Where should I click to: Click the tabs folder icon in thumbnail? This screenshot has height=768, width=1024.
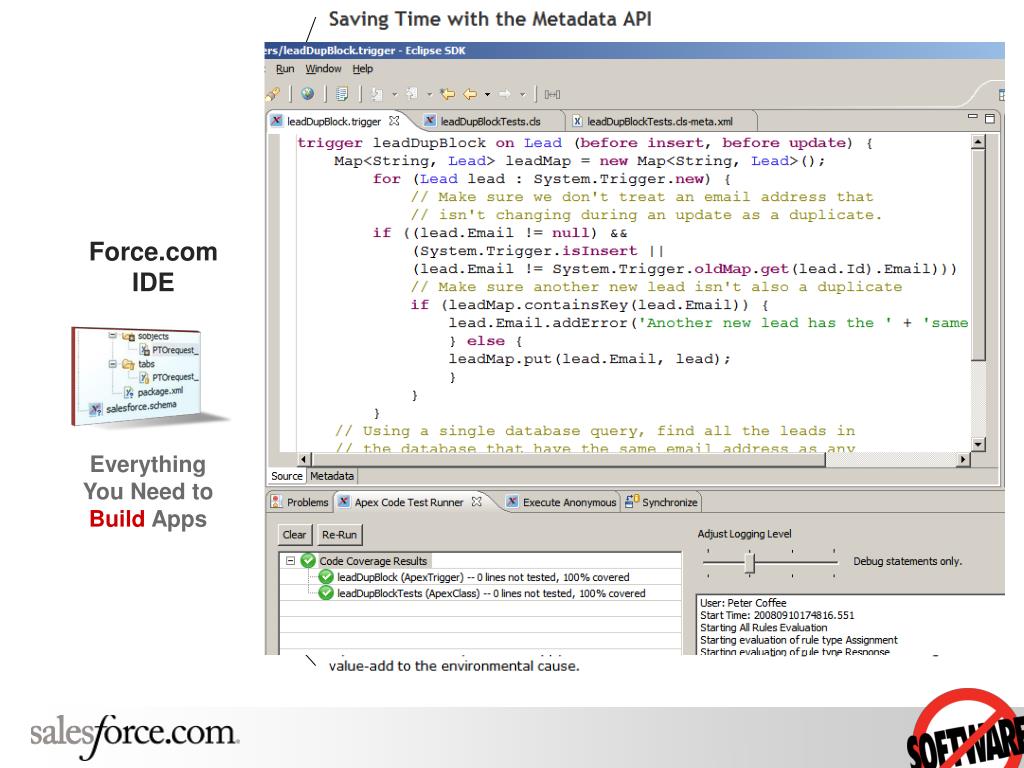pyautogui.click(x=128, y=364)
